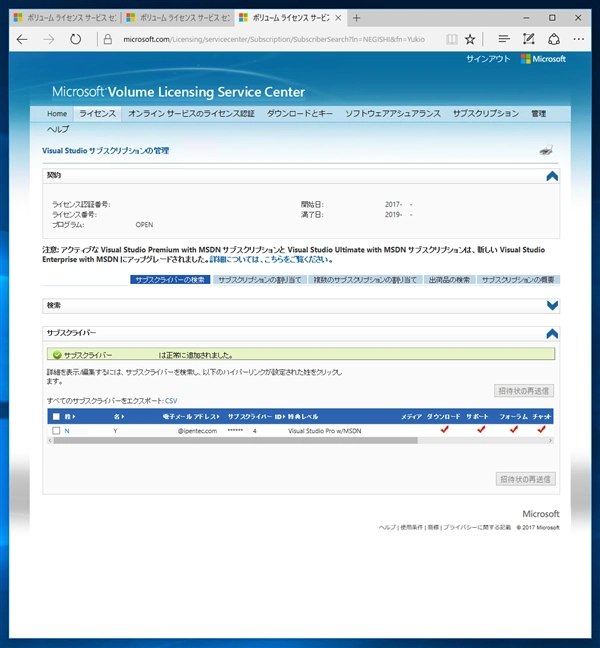This screenshot has width=600, height=648.
Task: Switch to the first browser tab
Action: pyautogui.click(x=66, y=18)
